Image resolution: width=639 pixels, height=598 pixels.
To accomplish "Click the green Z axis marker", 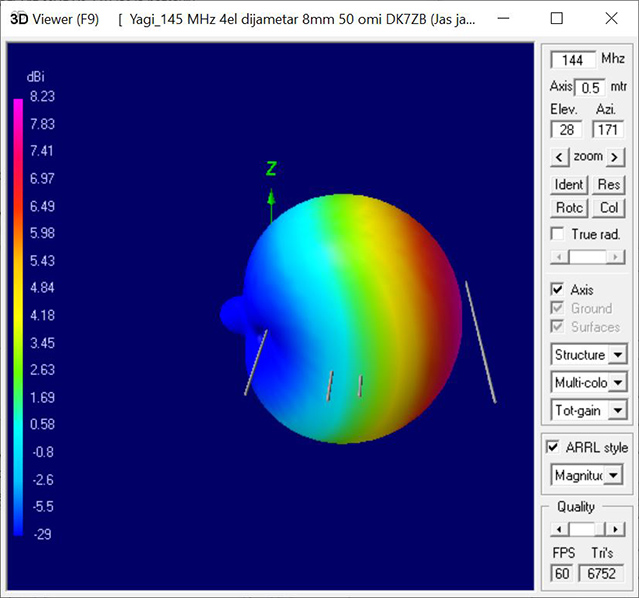I will point(270,170).
